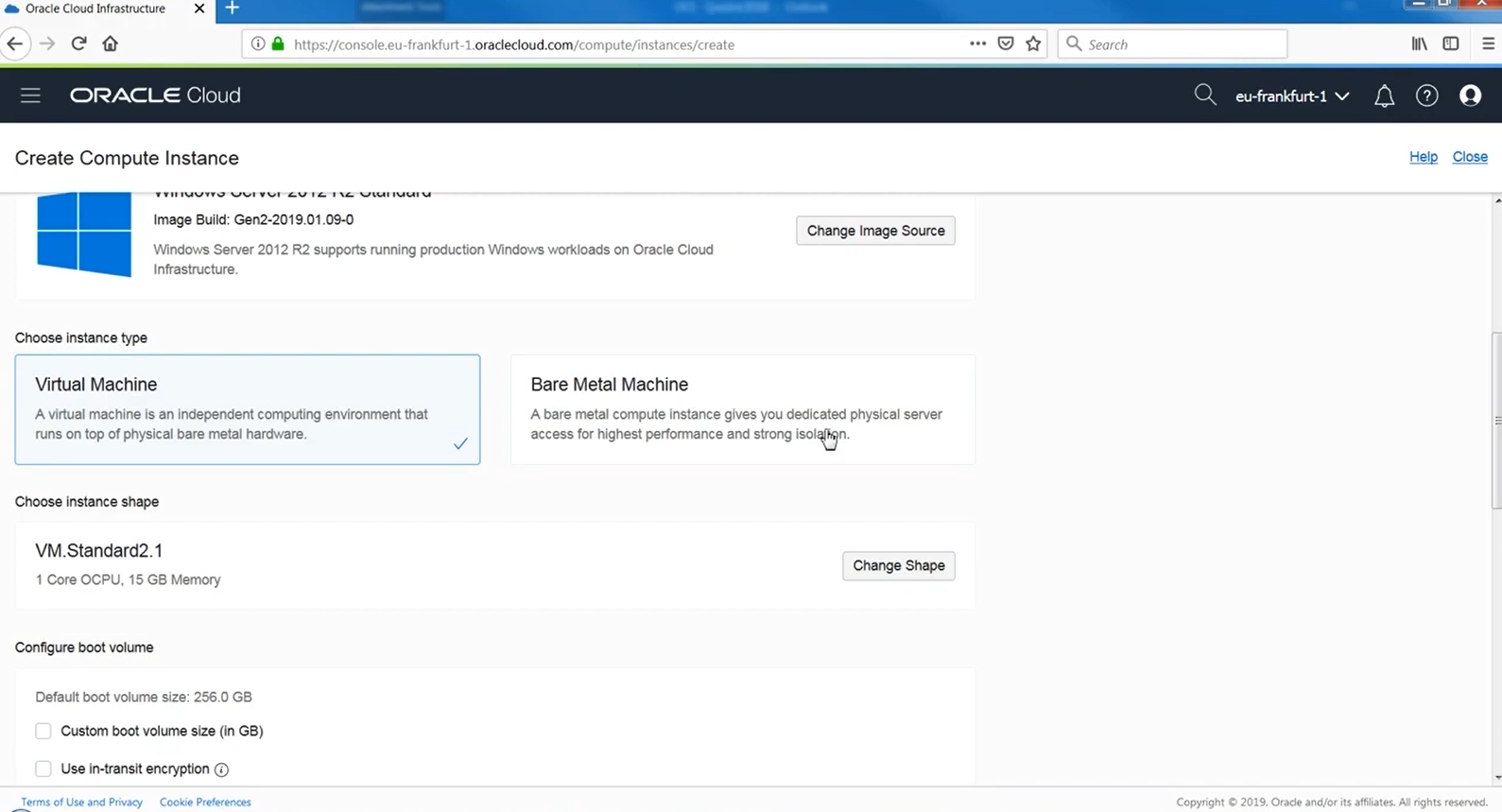Open the console search magnifier icon
Screen dimensions: 1502x812
click(1204, 95)
